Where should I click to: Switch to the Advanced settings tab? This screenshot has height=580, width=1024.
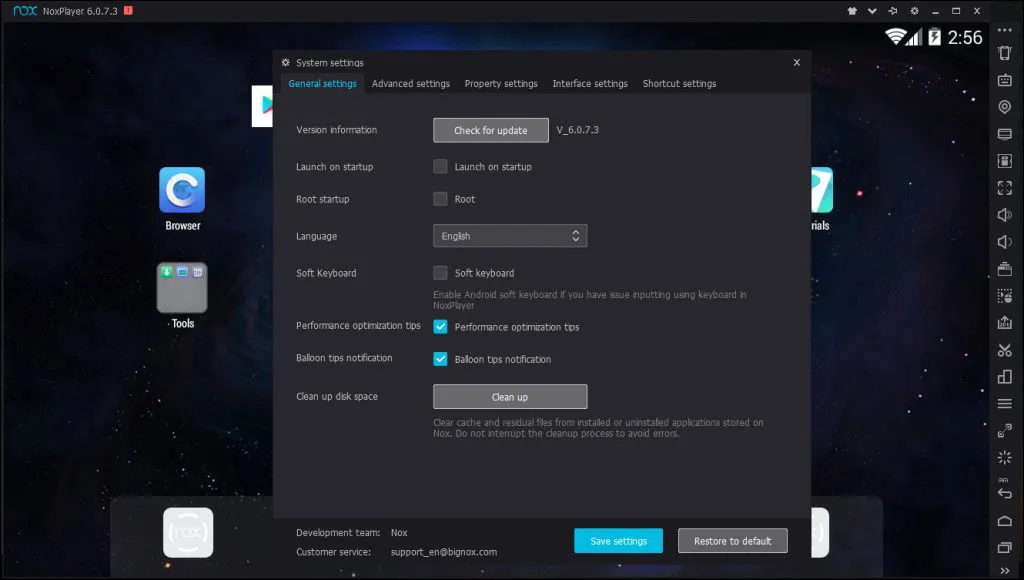(410, 84)
